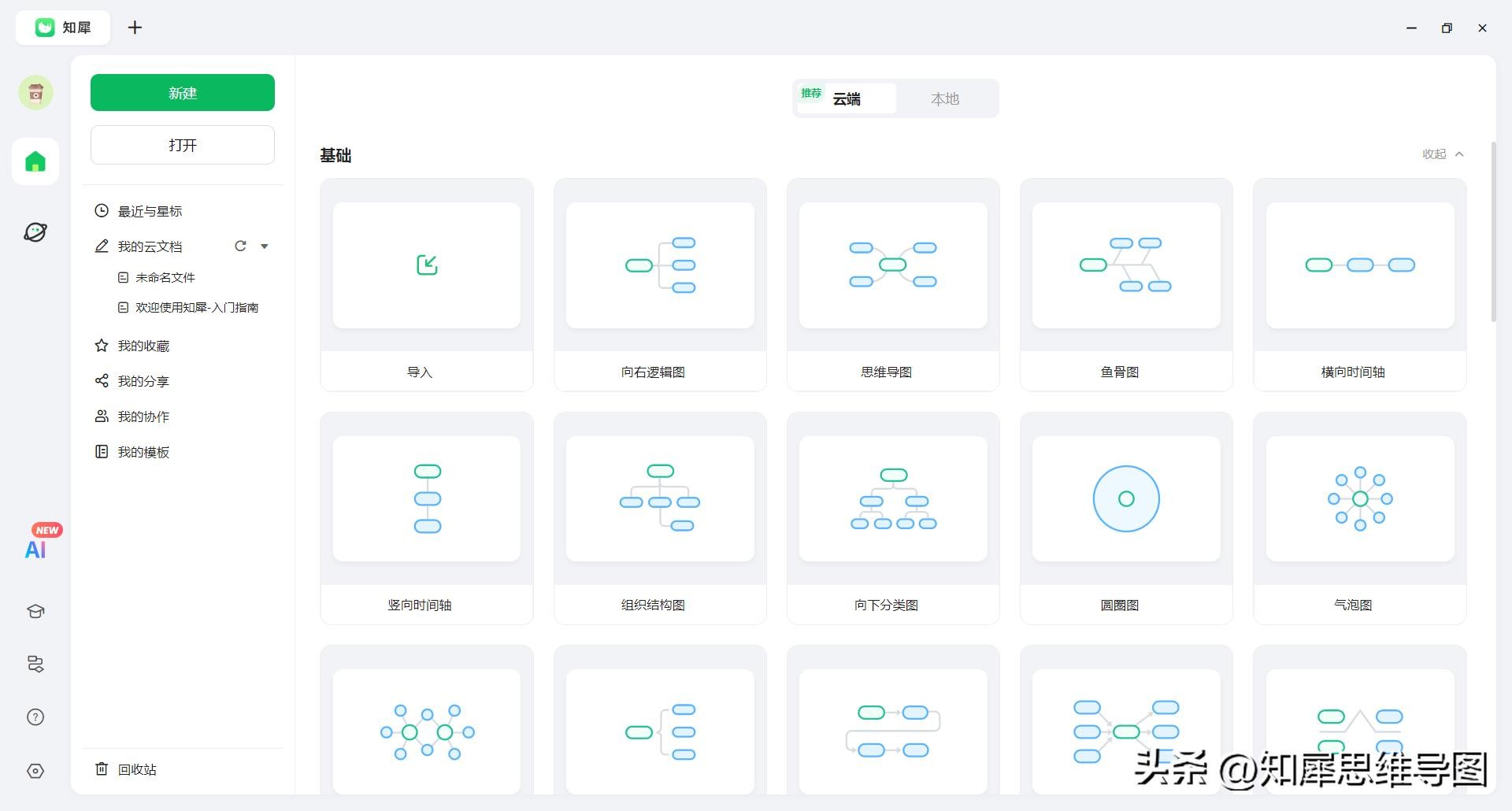This screenshot has height=811, width=1512.
Task: Switch to the 云端 cloud storage option
Action: point(847,99)
